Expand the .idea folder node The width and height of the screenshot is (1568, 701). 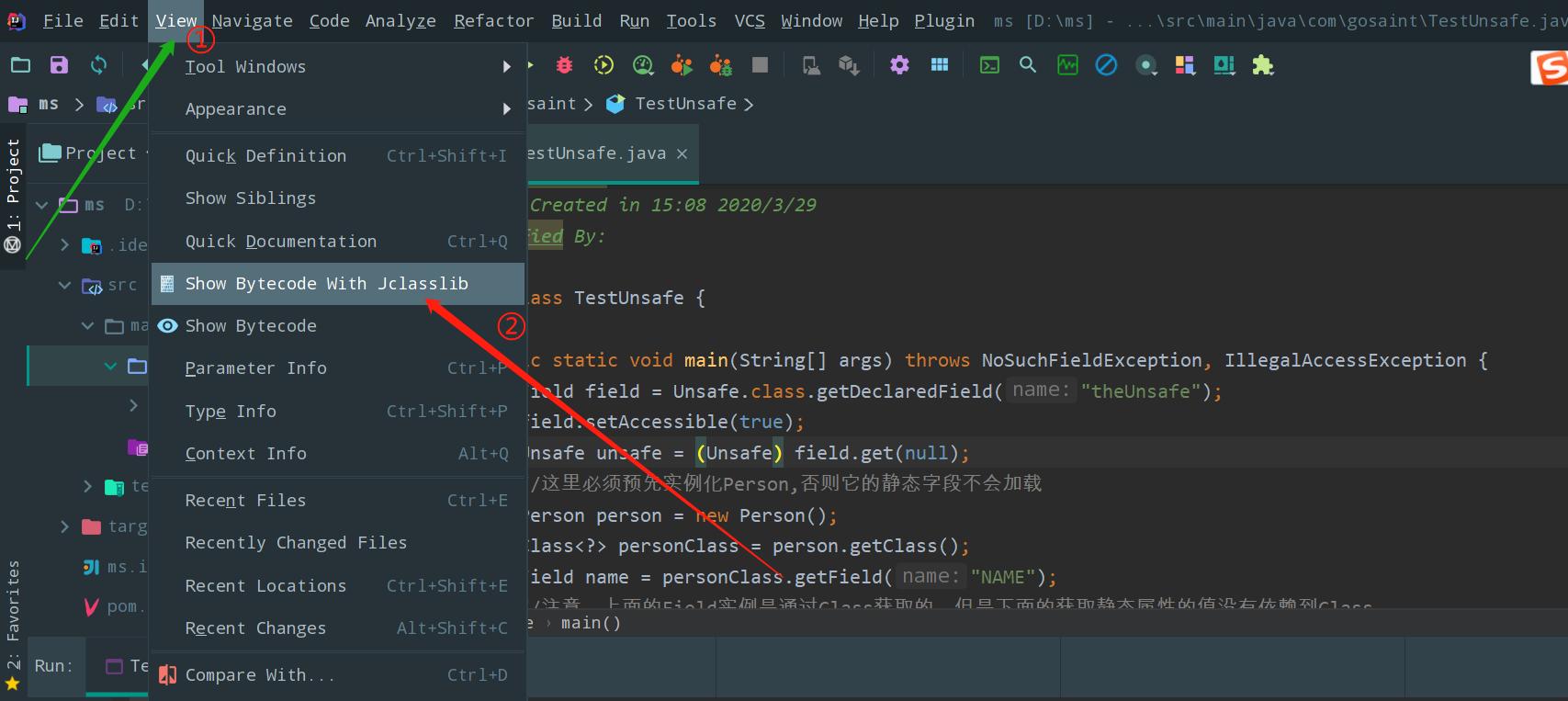click(64, 244)
